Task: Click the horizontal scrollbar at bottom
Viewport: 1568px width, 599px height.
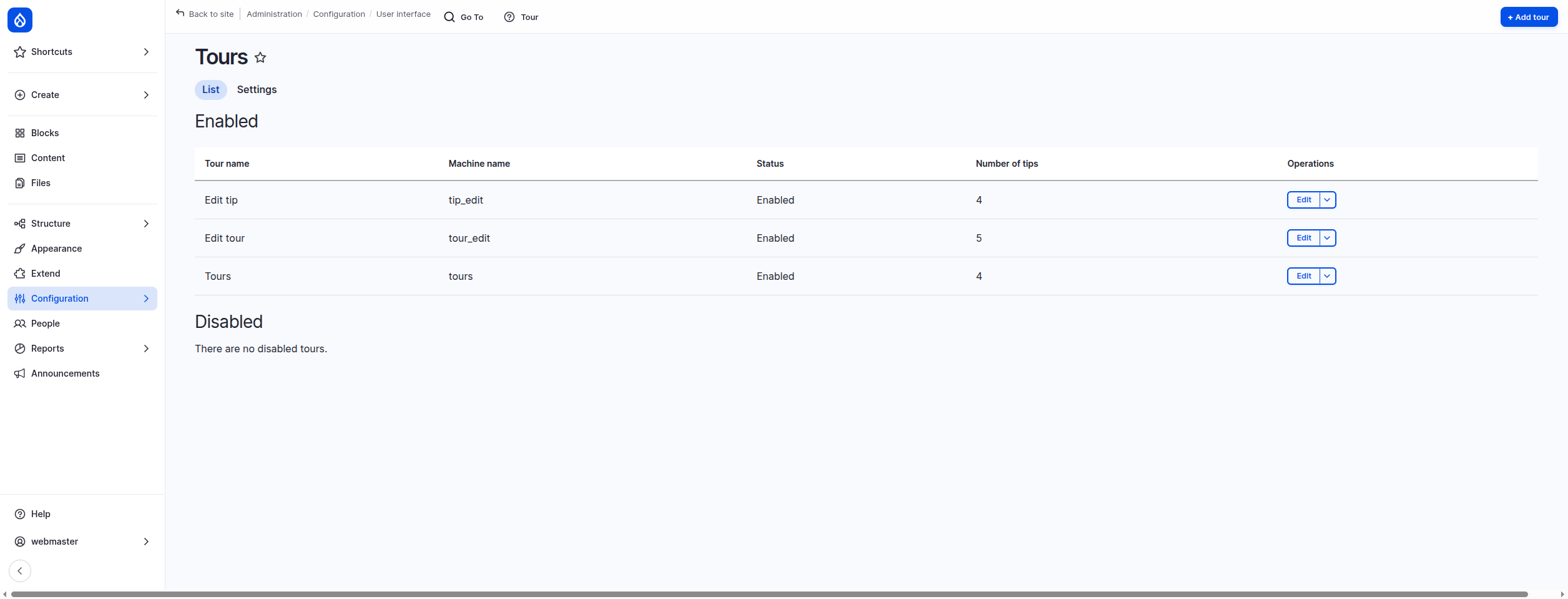Action: (769, 594)
